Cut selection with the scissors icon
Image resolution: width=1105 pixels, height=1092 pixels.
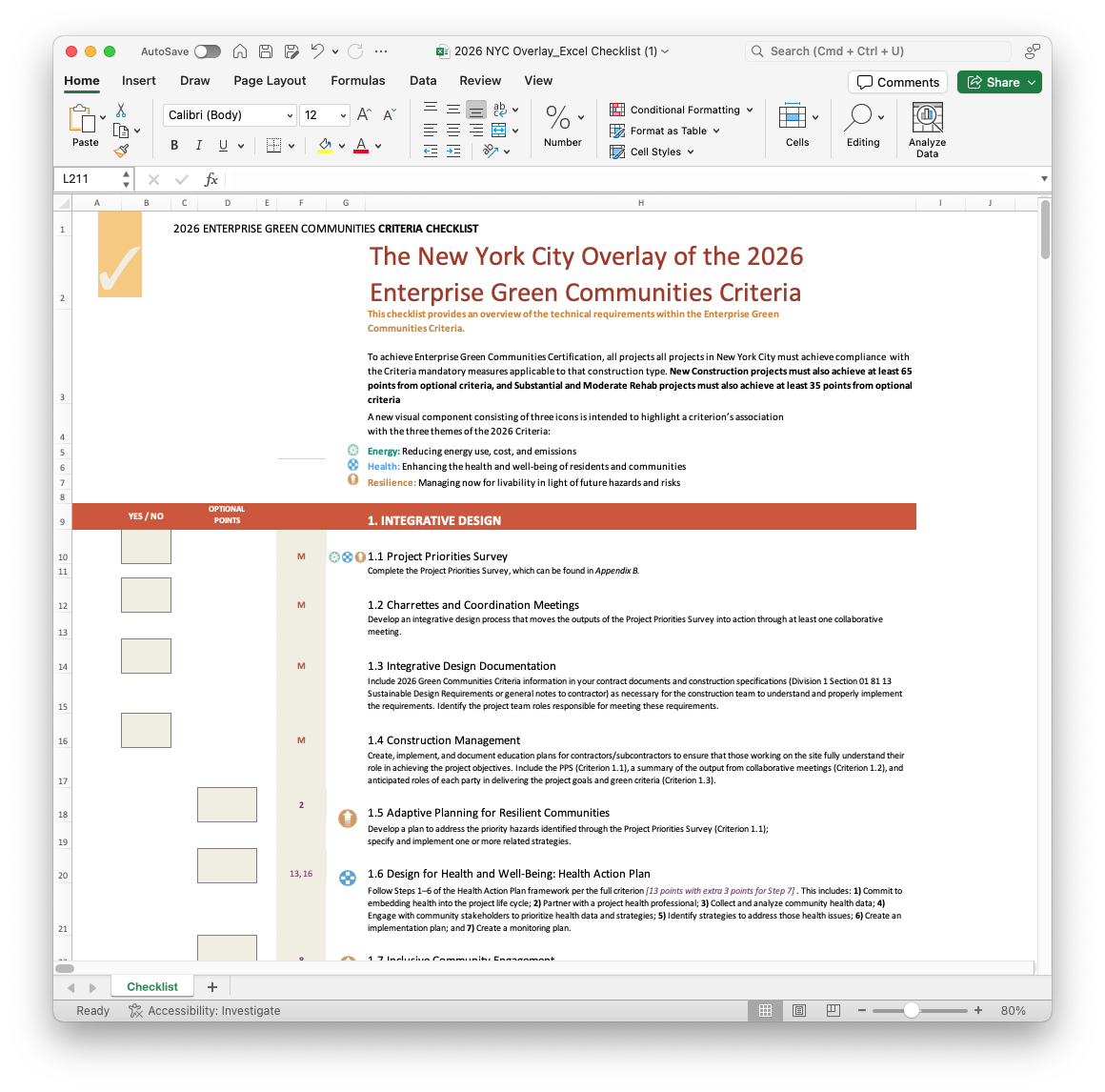click(x=121, y=111)
